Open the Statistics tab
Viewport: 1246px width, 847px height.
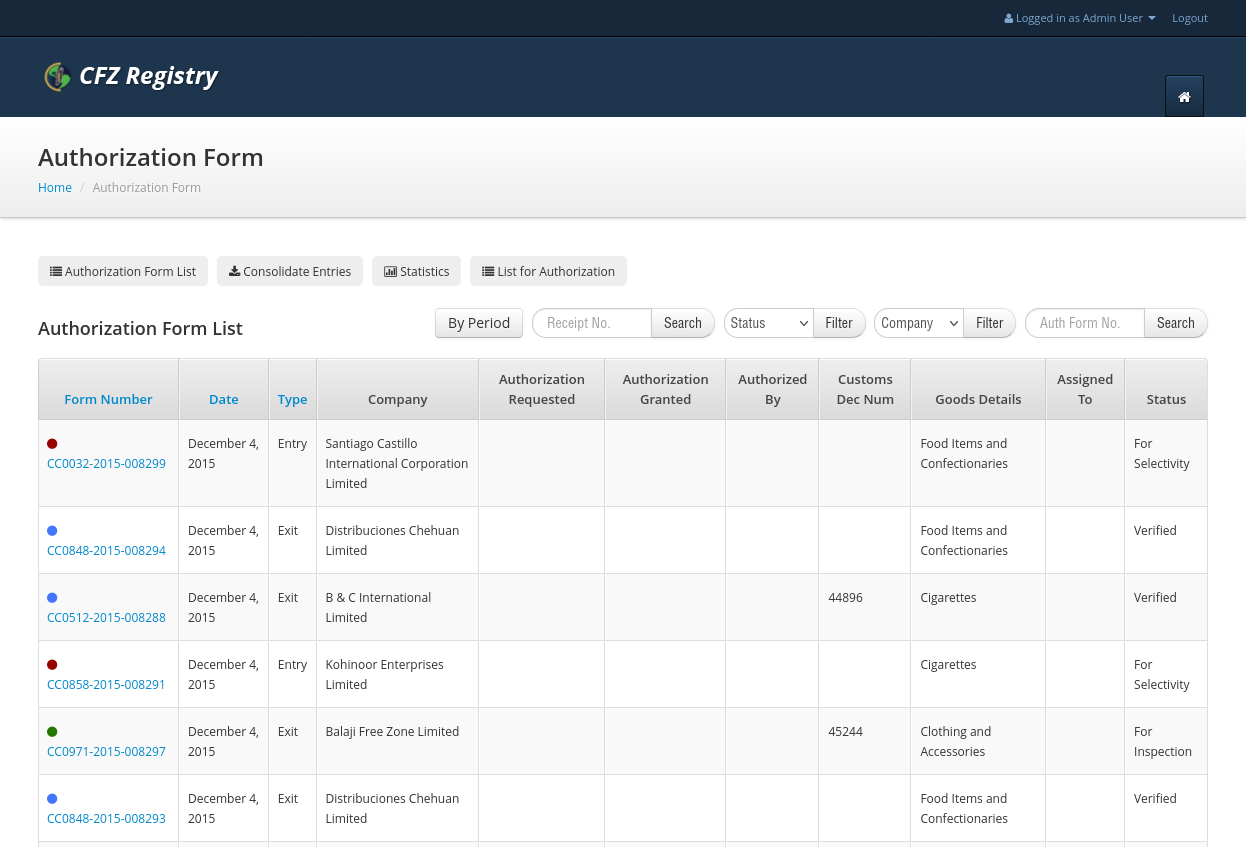pos(417,271)
